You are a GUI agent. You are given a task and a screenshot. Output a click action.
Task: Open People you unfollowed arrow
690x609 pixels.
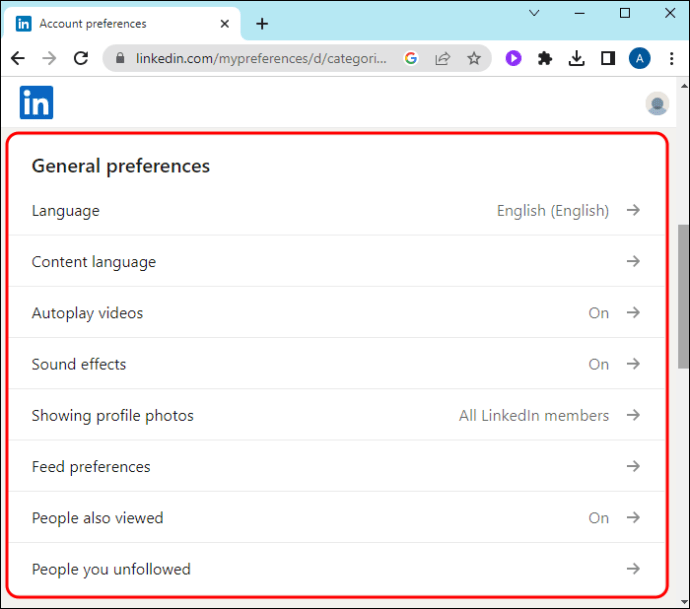click(633, 569)
